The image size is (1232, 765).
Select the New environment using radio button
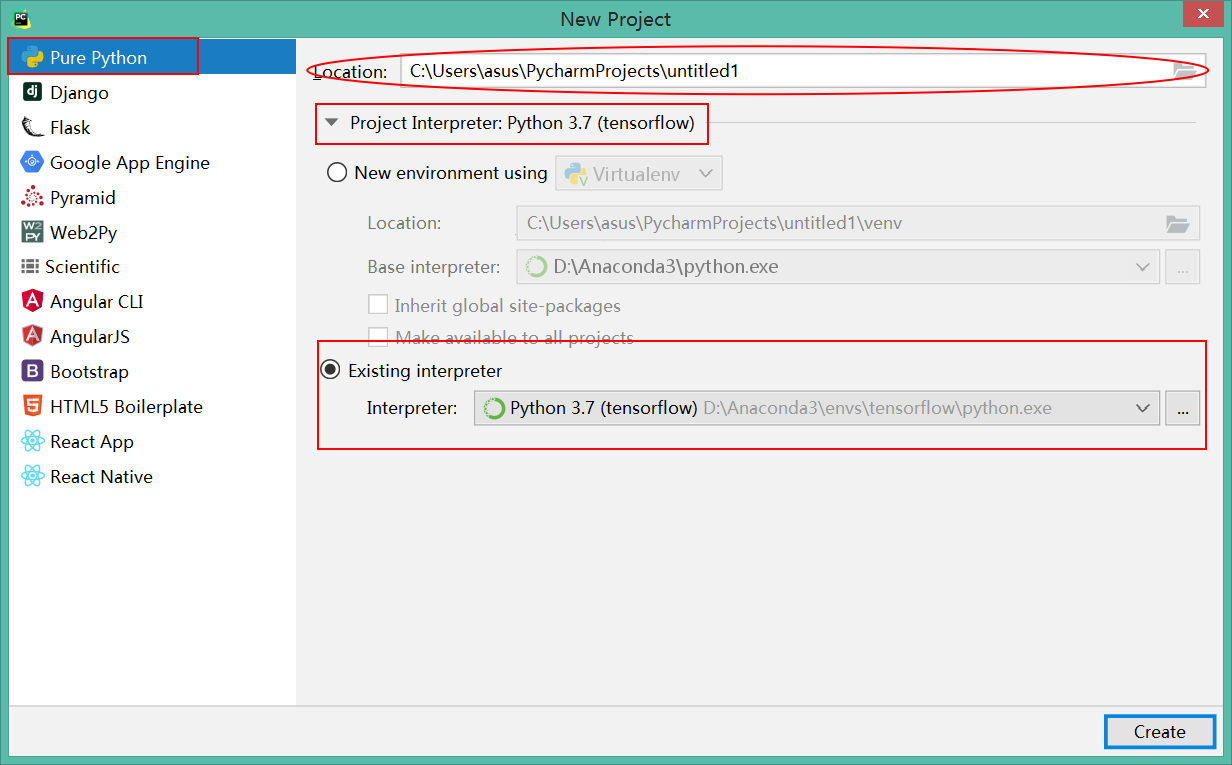[x=338, y=173]
